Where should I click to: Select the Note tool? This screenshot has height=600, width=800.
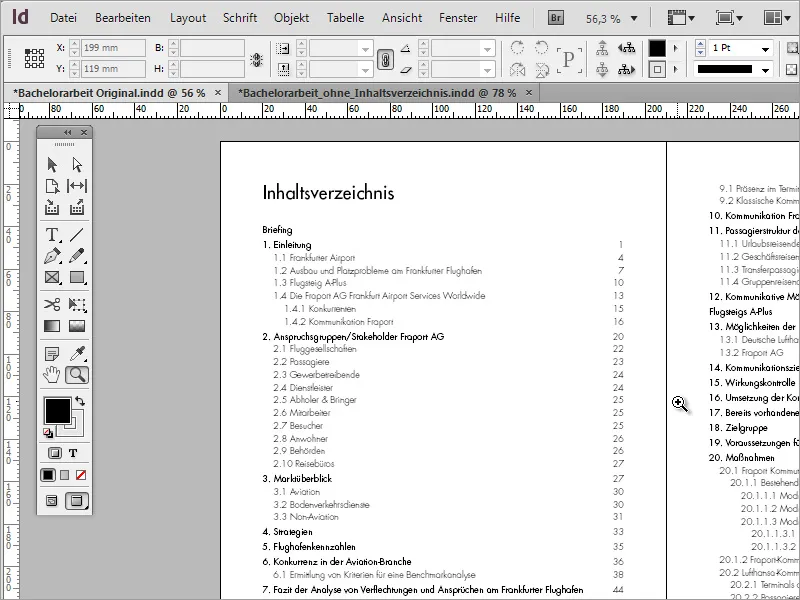(x=52, y=353)
